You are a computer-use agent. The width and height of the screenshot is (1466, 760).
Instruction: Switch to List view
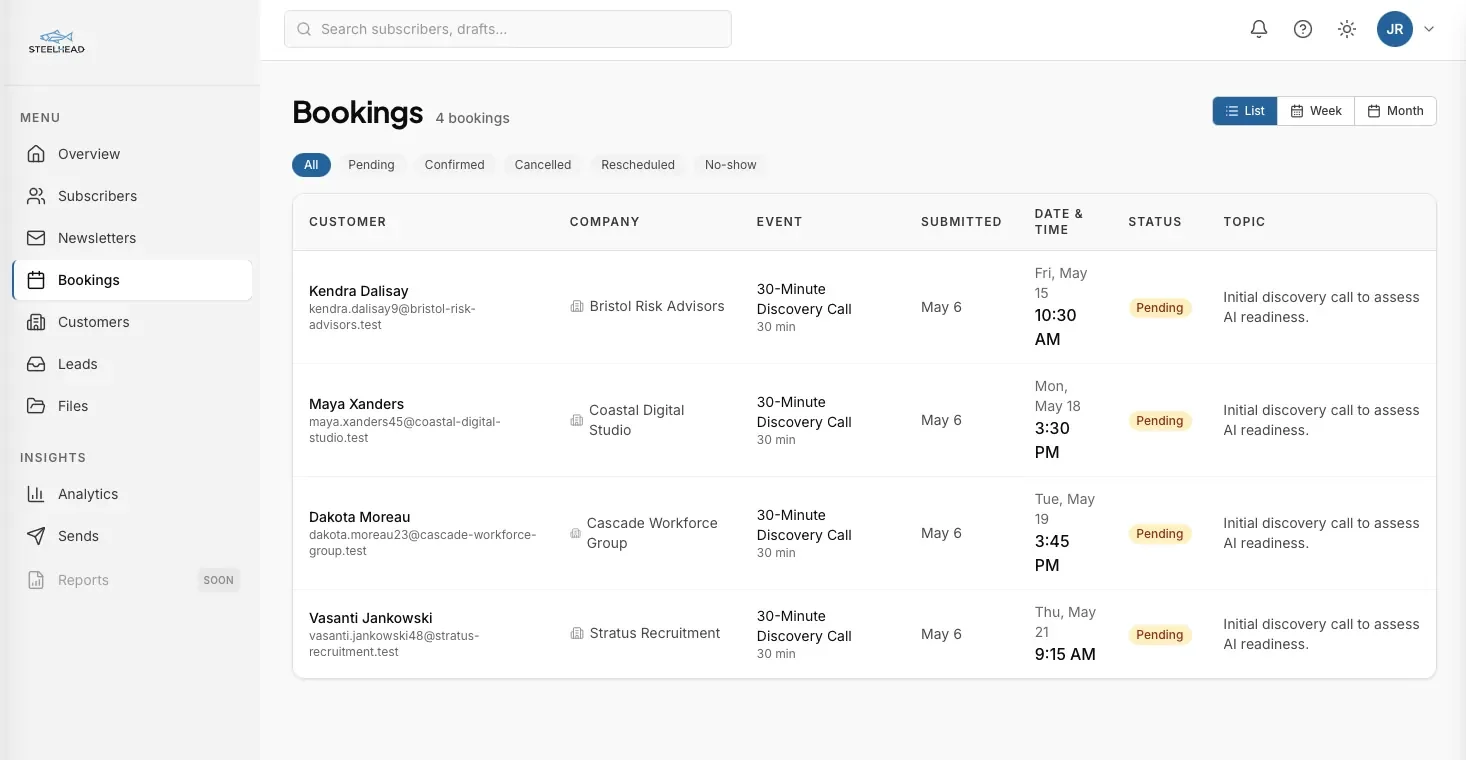[x=1245, y=111]
